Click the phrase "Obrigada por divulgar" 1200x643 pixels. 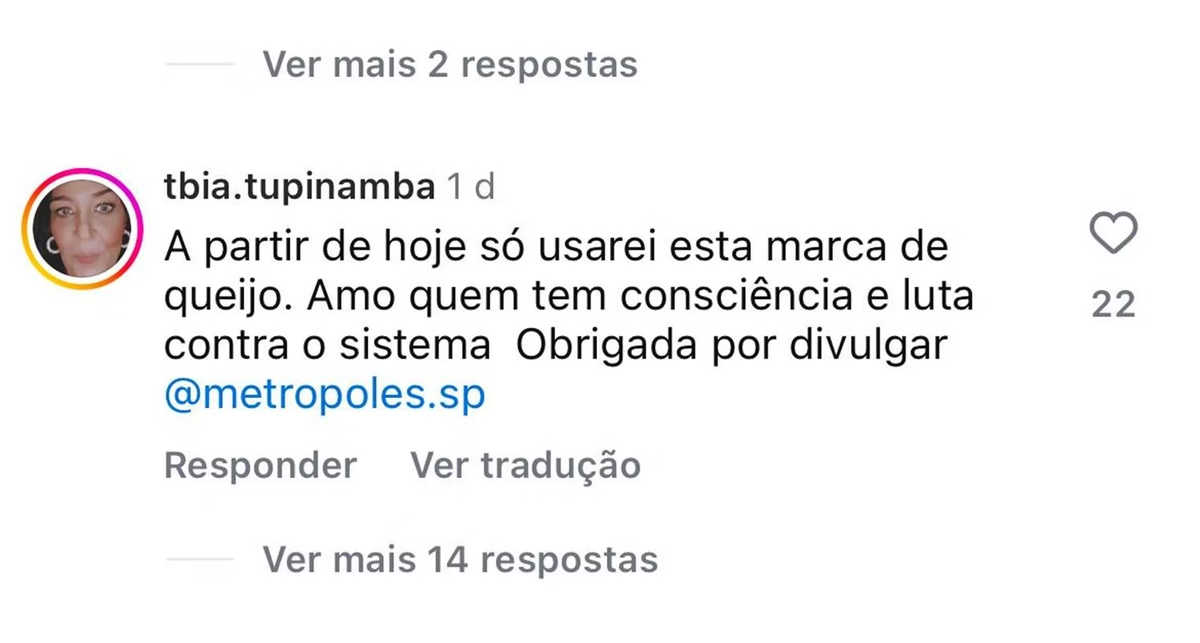tap(731, 346)
